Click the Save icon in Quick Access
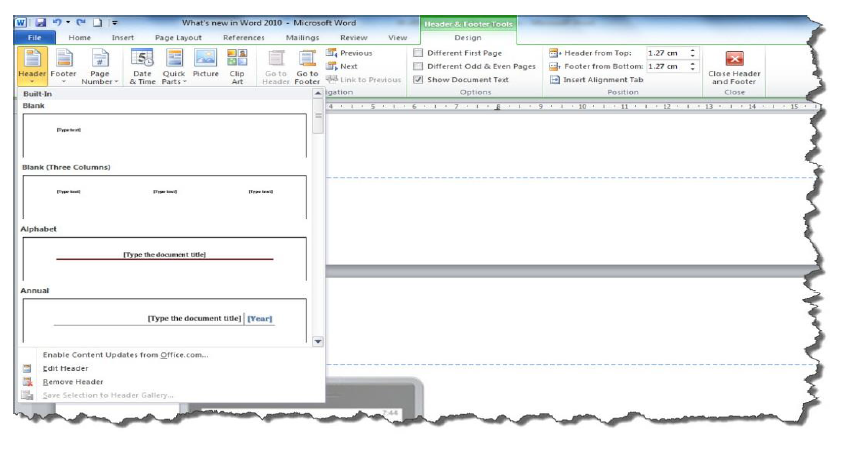851x451 pixels. pyautogui.click(x=41, y=23)
